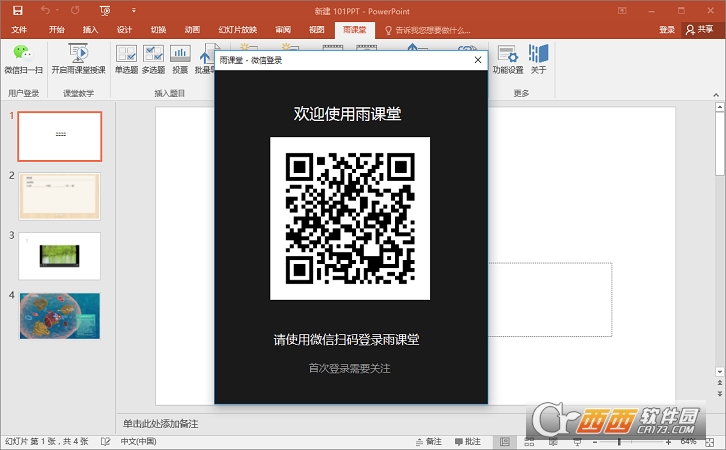
Task: Switch to the 幻灯片放映 ribbon tab
Action: [238, 30]
